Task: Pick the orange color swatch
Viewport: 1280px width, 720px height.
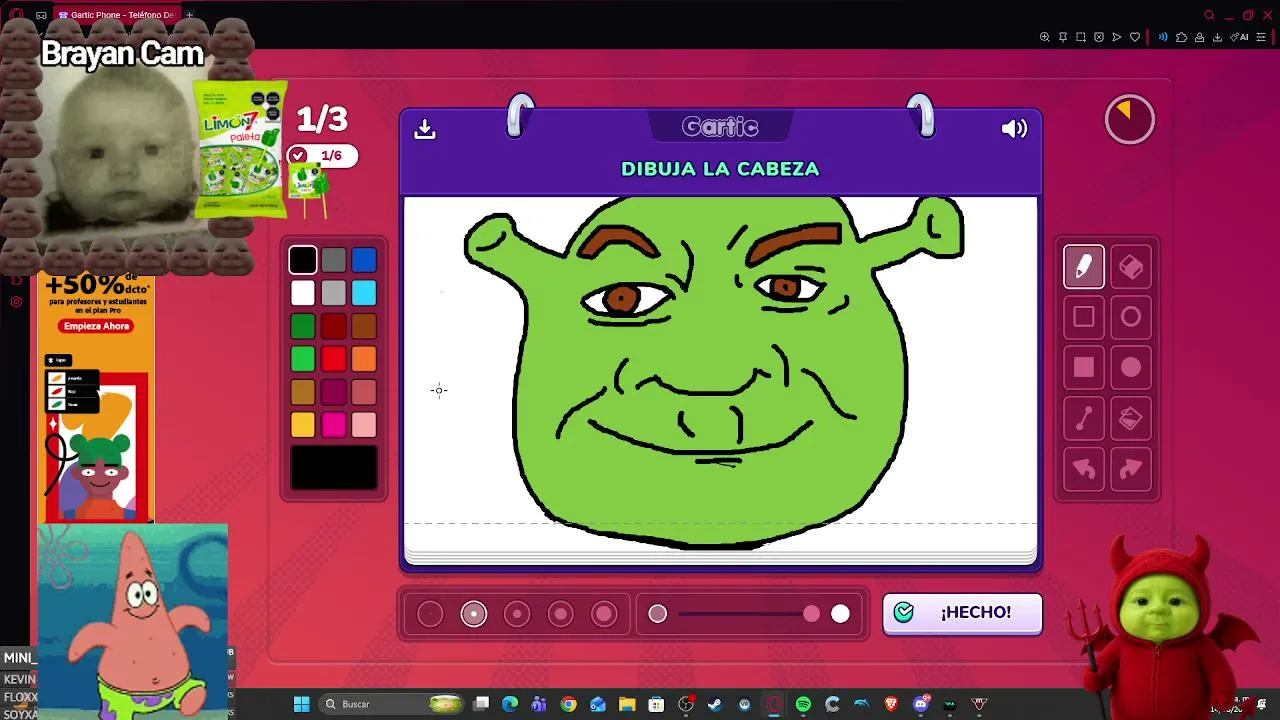Action: click(364, 359)
